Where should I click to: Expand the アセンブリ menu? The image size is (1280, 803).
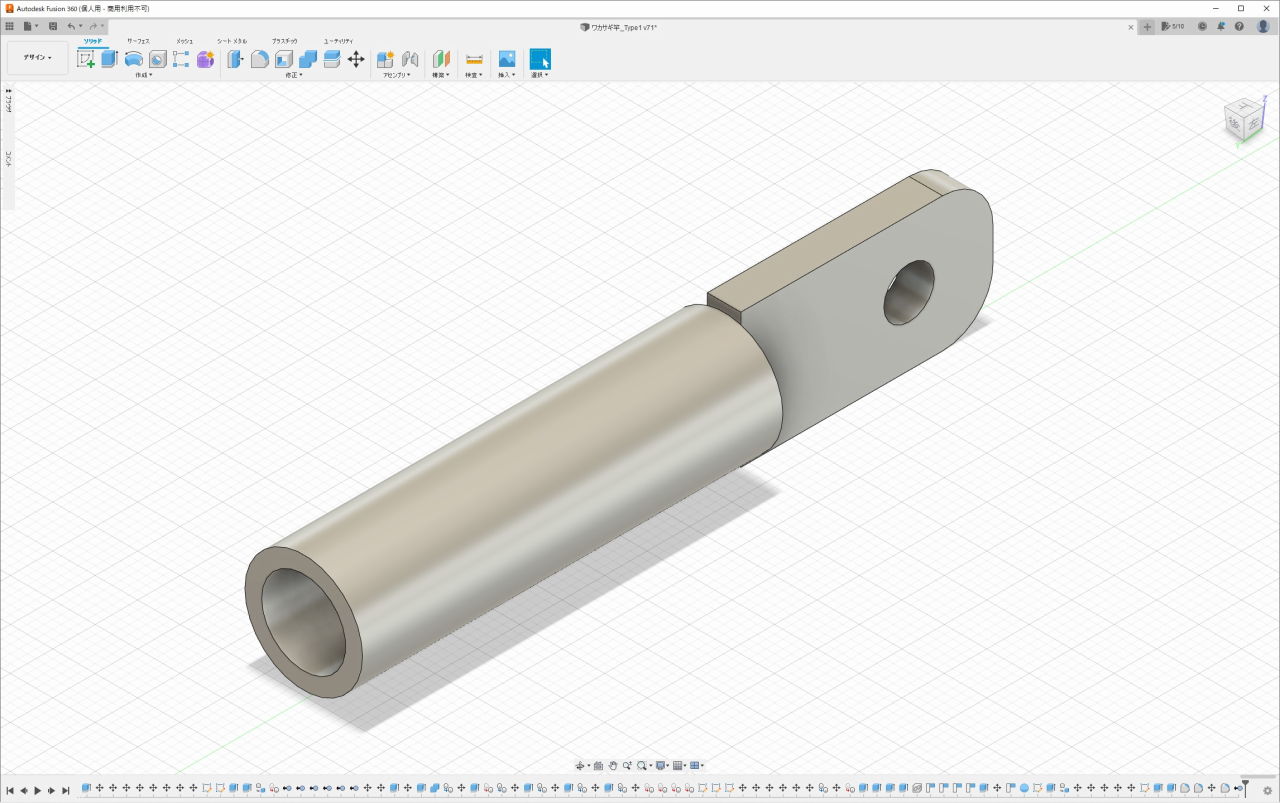[397, 75]
